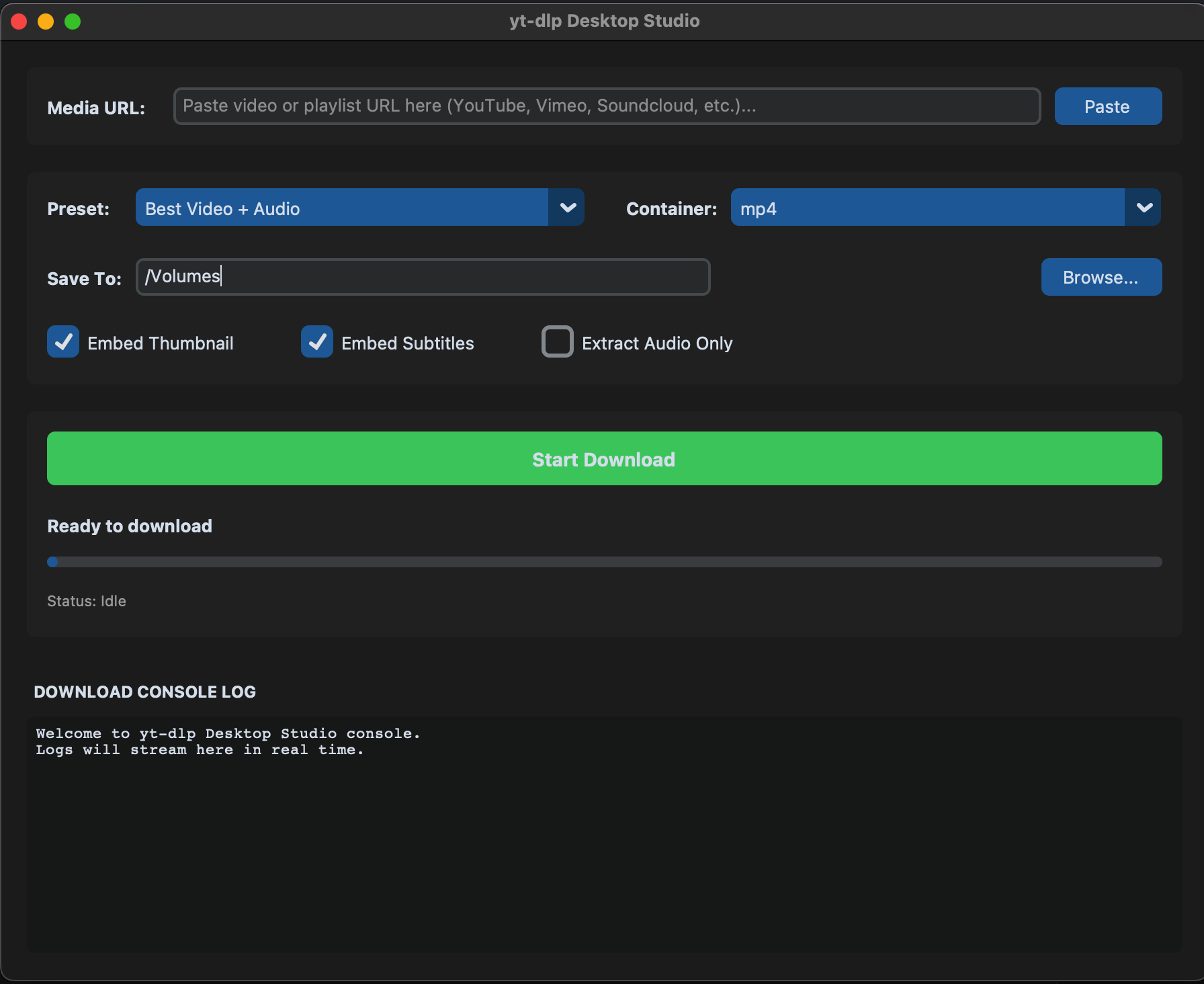The height and width of the screenshot is (984, 1204).
Task: Click the Paste button
Action: (1108, 106)
